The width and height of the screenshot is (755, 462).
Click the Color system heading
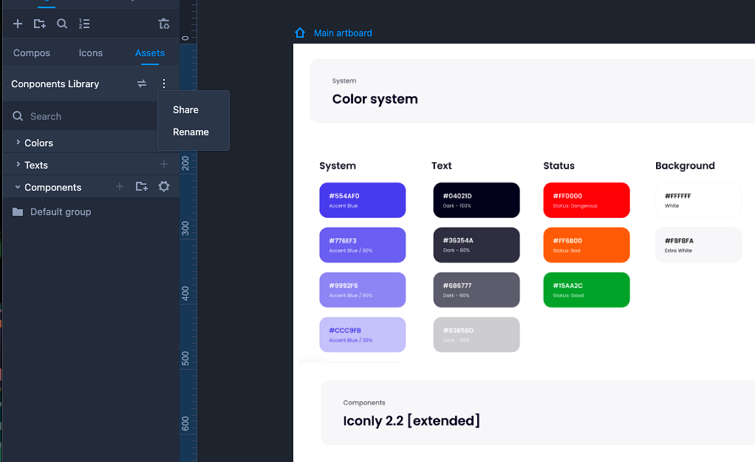[375, 99]
